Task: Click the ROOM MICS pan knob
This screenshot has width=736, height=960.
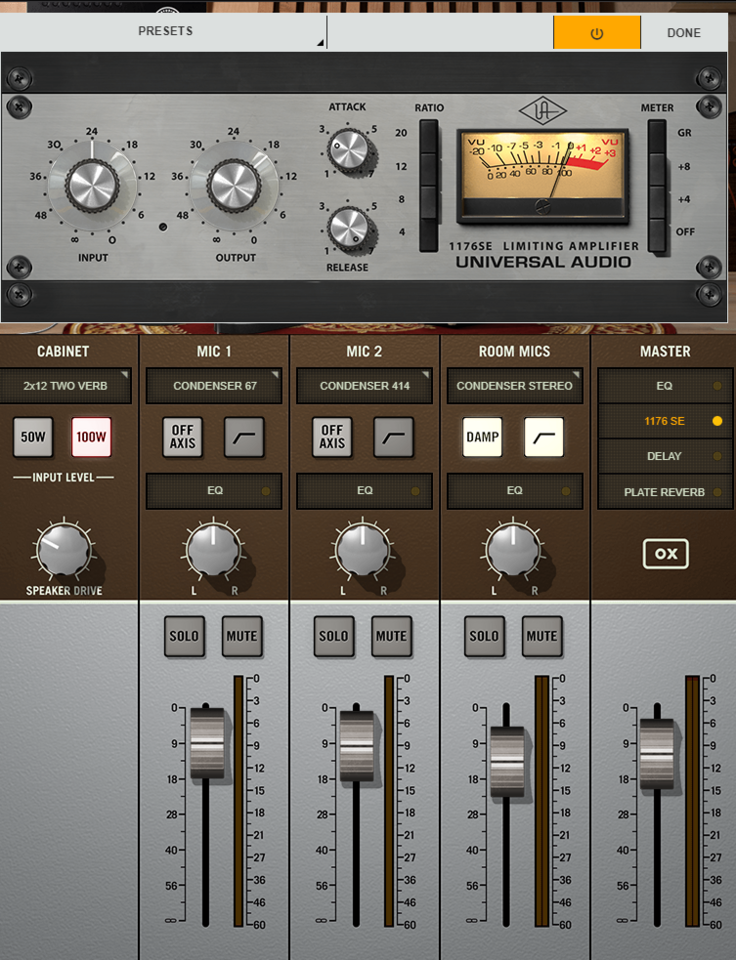Action: tap(513, 549)
